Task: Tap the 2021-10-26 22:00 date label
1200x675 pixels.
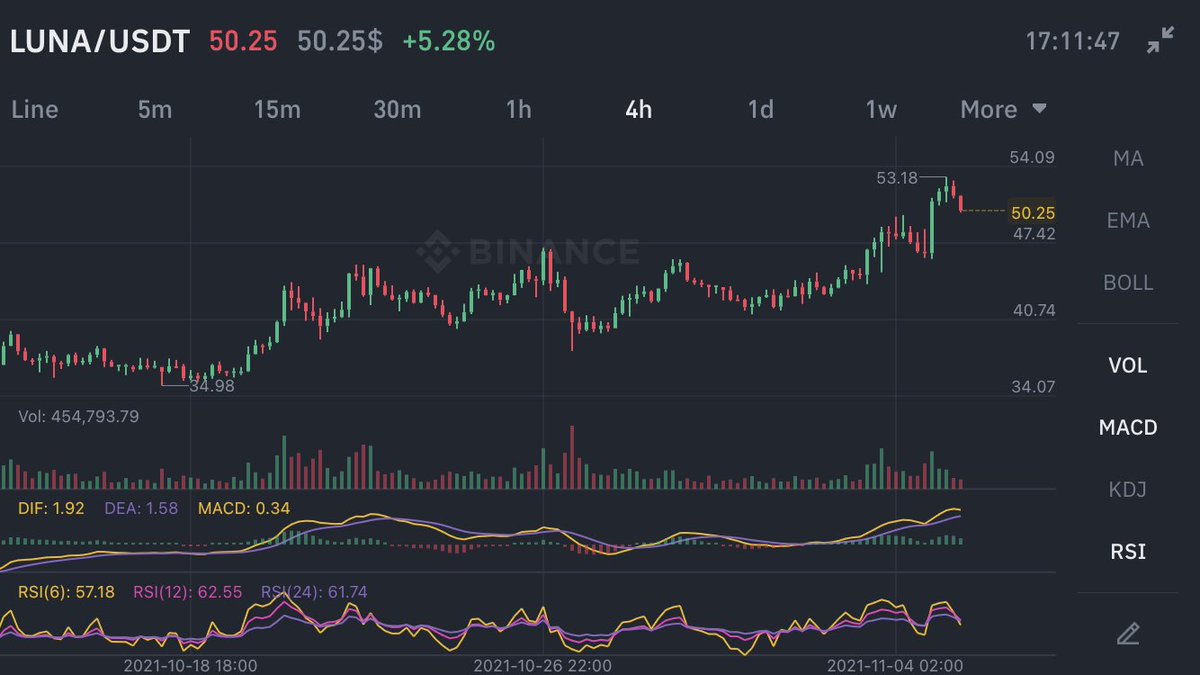Action: click(540, 665)
